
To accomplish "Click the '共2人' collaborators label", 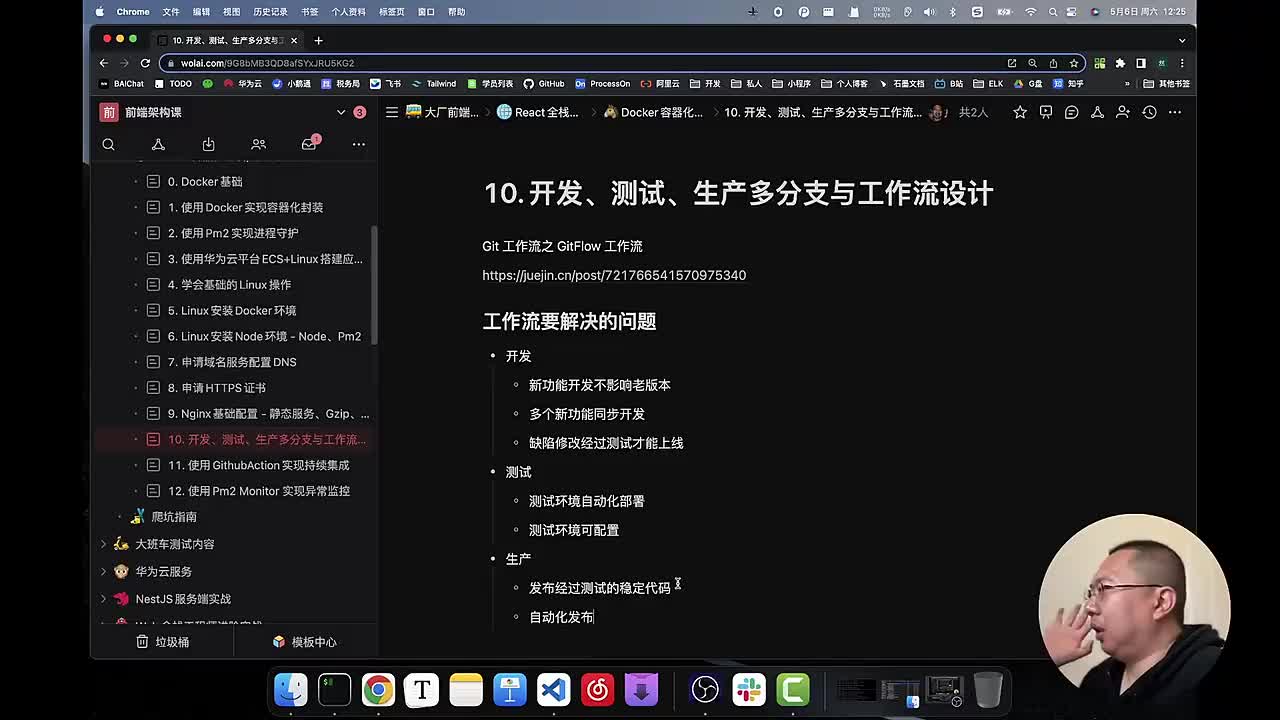I will [973, 112].
